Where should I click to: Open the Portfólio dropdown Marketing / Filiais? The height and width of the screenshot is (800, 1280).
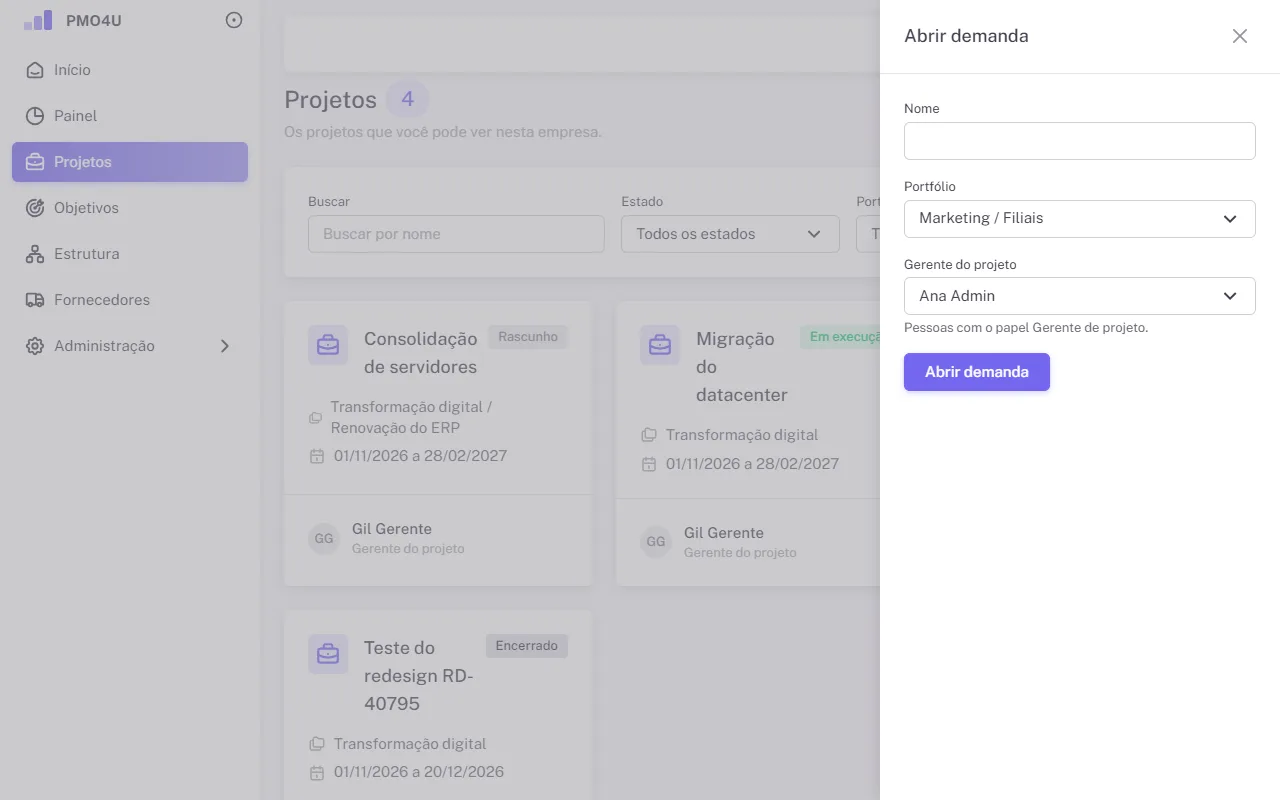tap(1080, 218)
